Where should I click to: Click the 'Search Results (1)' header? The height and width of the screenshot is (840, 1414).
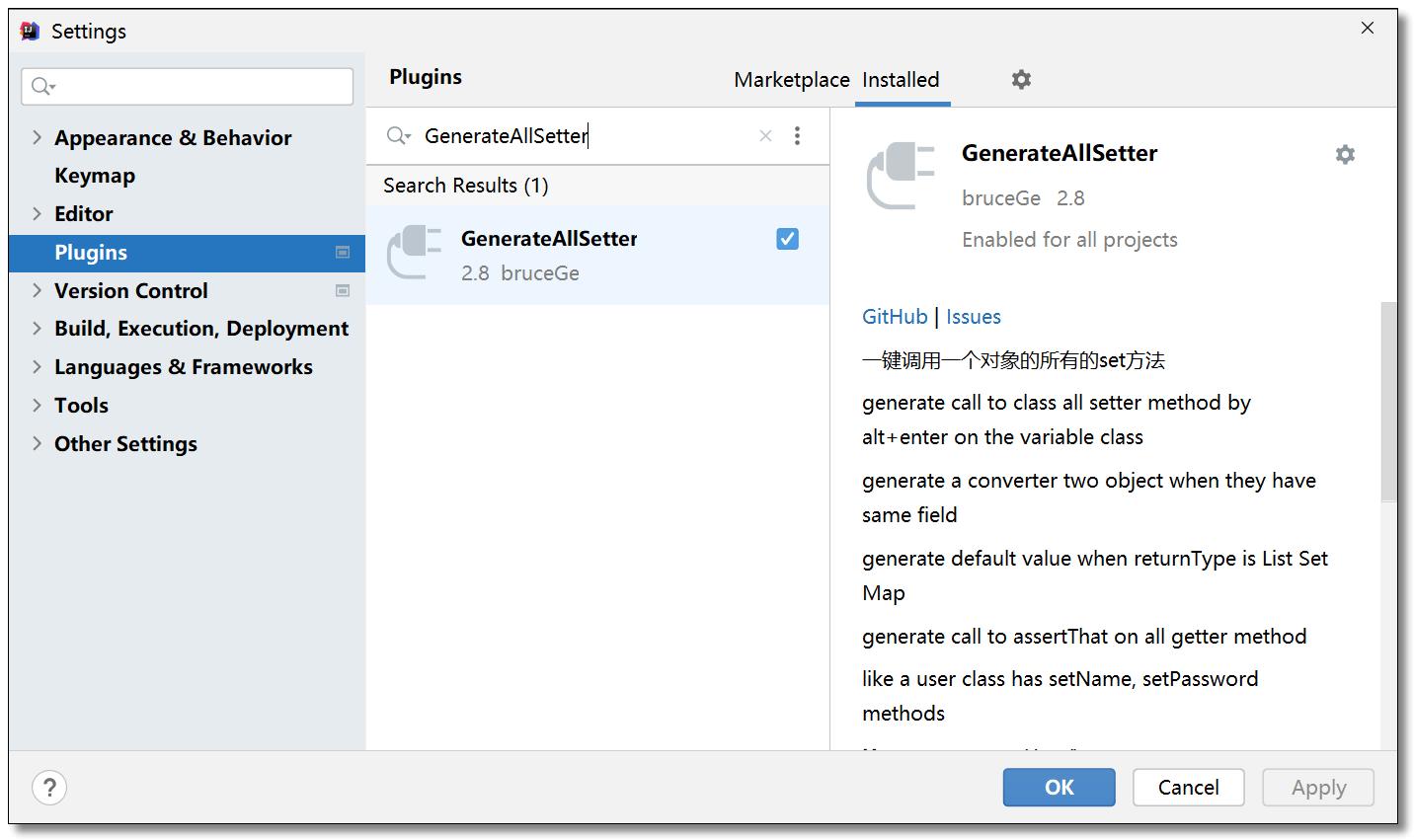click(466, 186)
